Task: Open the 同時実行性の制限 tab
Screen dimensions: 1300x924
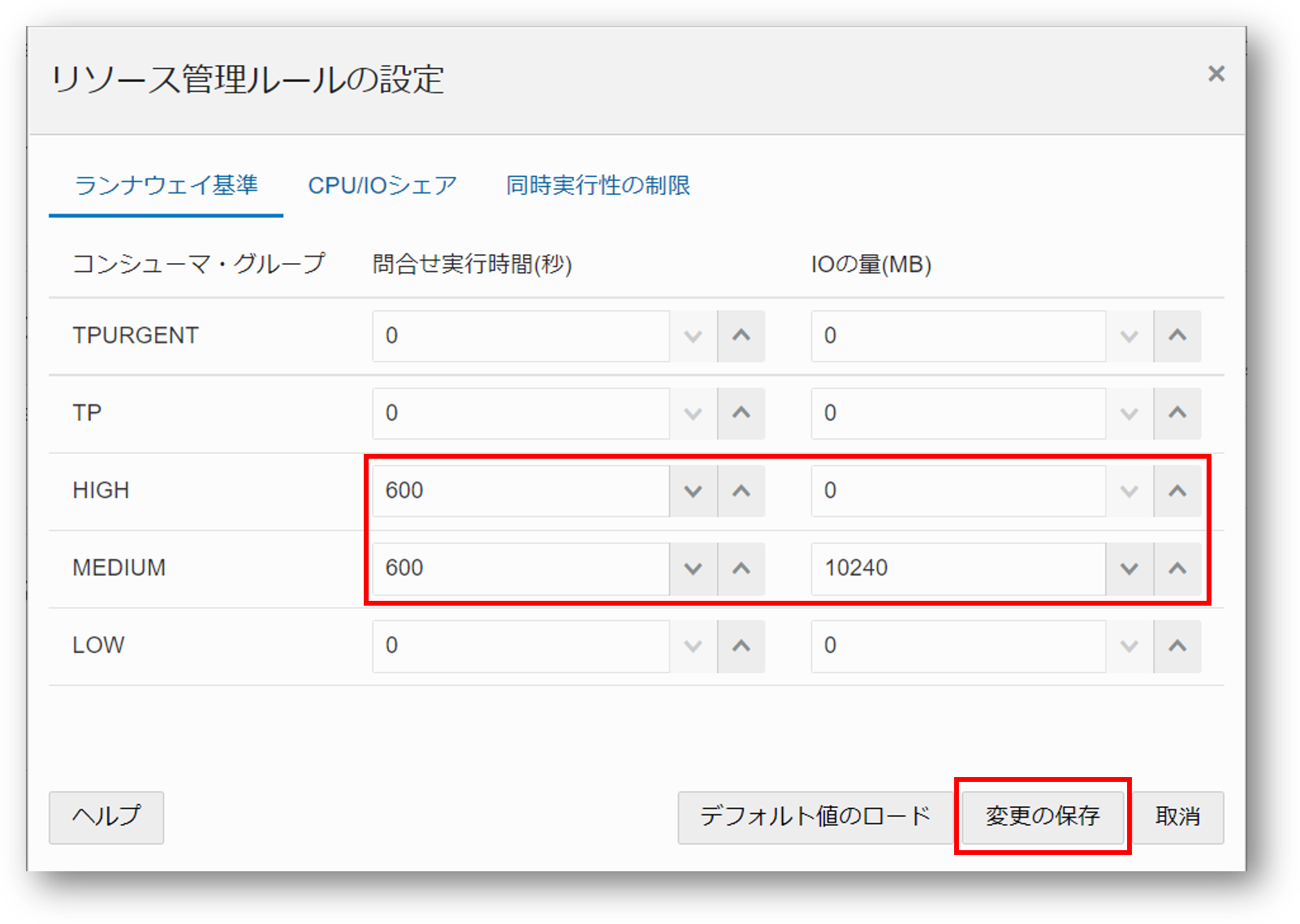Action: 598,185
